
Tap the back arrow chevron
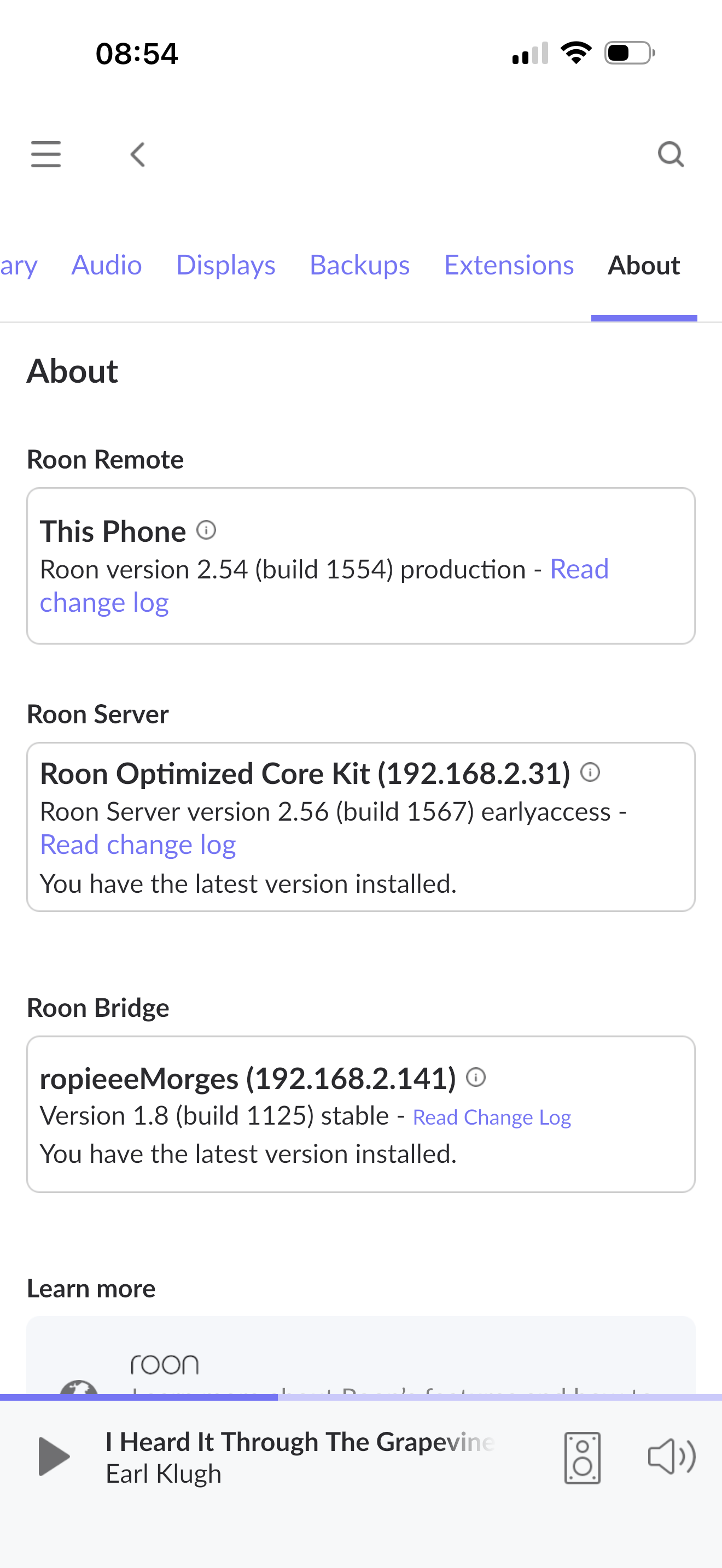pyautogui.click(x=138, y=155)
